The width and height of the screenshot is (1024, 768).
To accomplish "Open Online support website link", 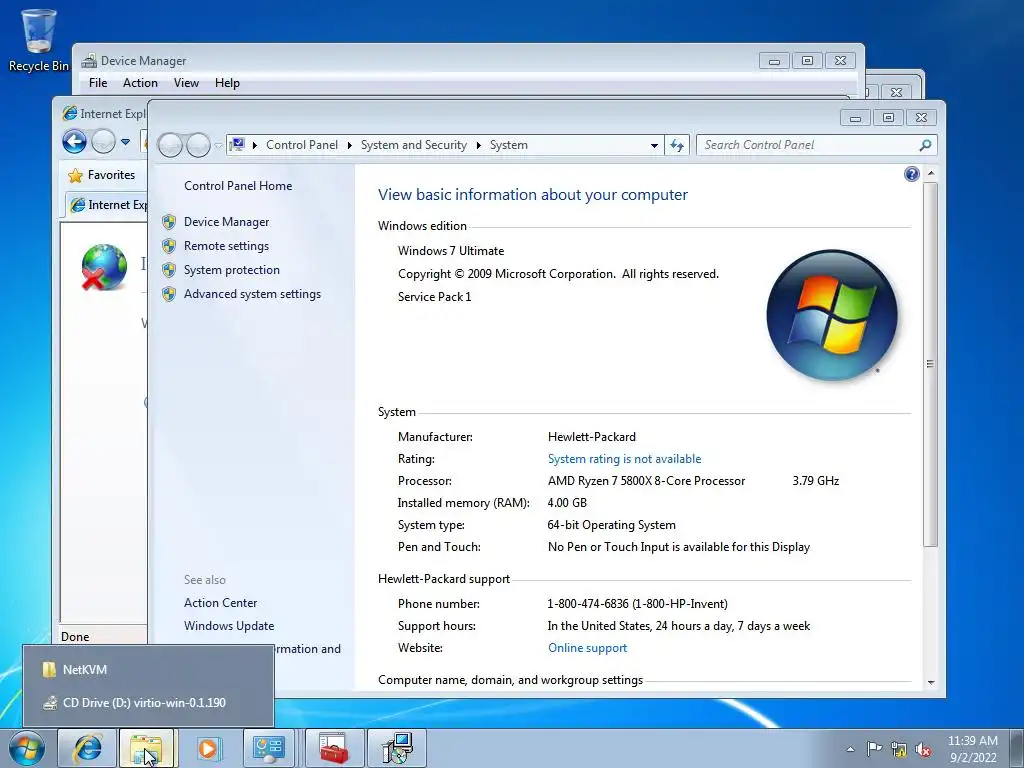I will click(x=587, y=648).
